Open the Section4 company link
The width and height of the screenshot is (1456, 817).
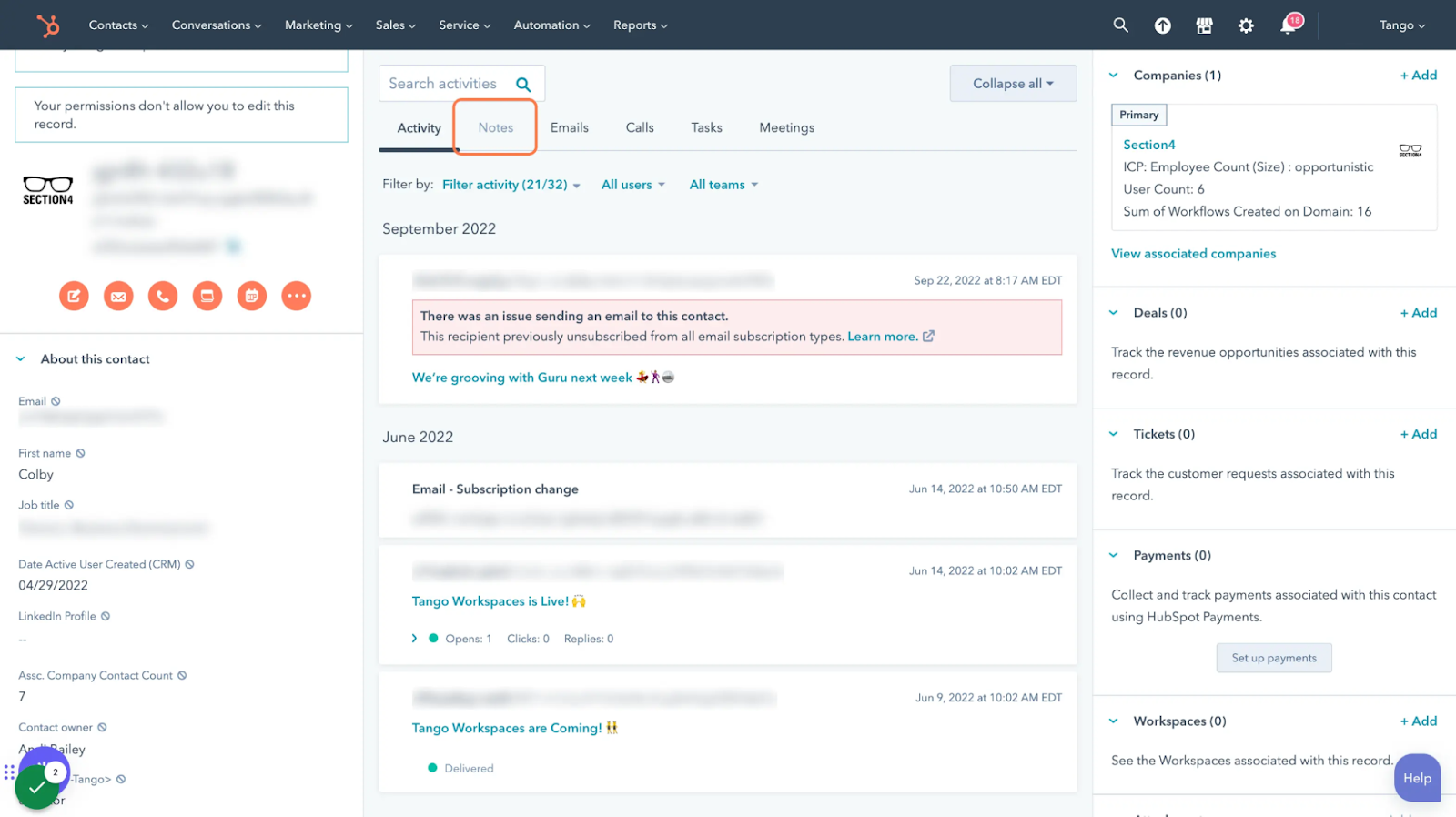tap(1149, 145)
